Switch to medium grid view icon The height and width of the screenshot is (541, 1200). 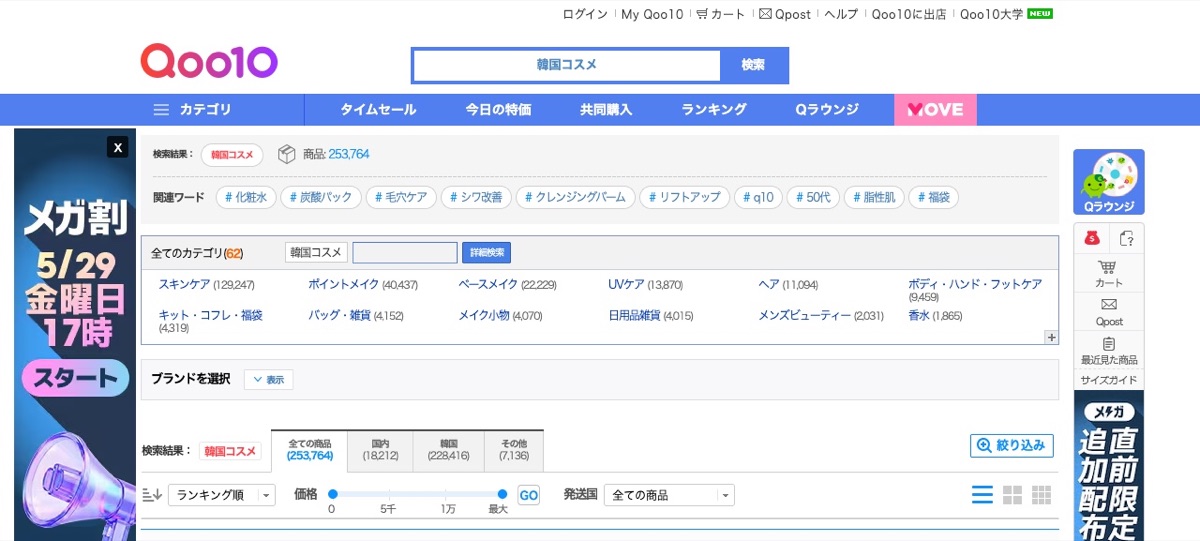tap(1012, 495)
